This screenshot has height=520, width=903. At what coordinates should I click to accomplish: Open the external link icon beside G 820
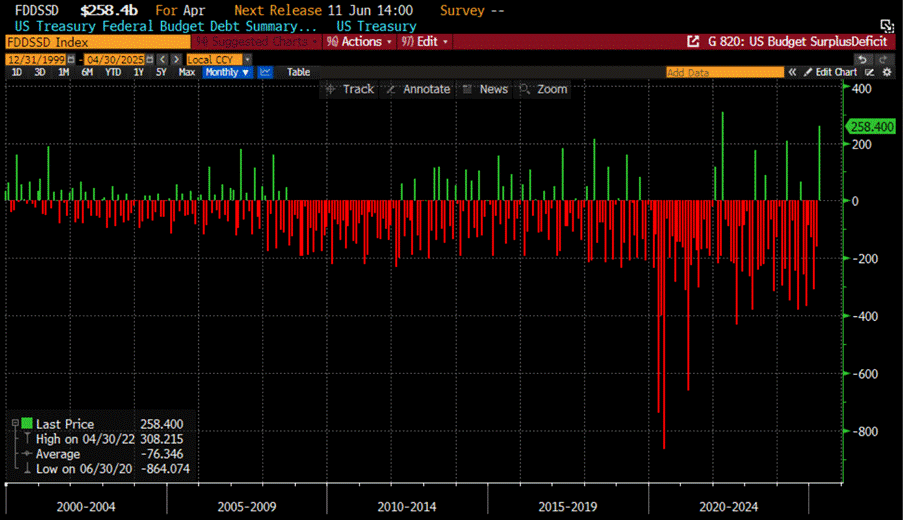693,41
